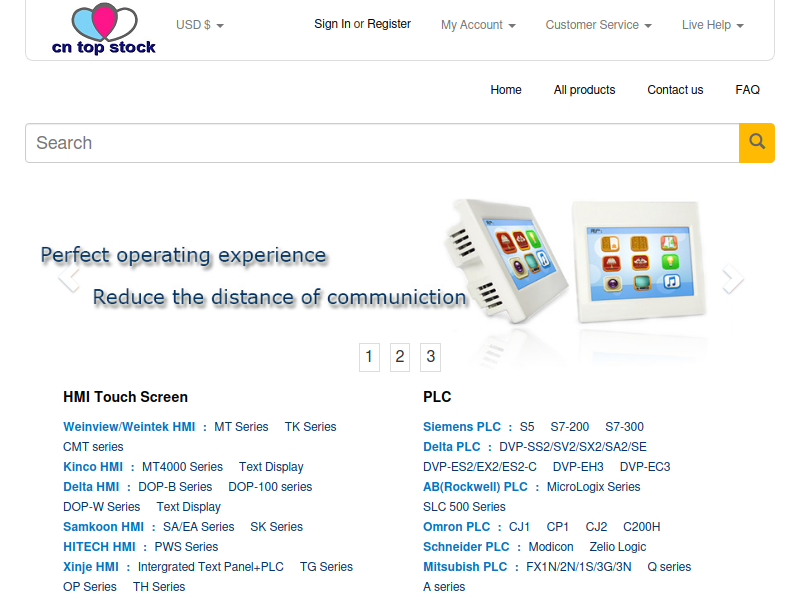Open MicroLogix Series link
Image resolution: width=800 pixels, height=600 pixels.
pyautogui.click(x=593, y=487)
